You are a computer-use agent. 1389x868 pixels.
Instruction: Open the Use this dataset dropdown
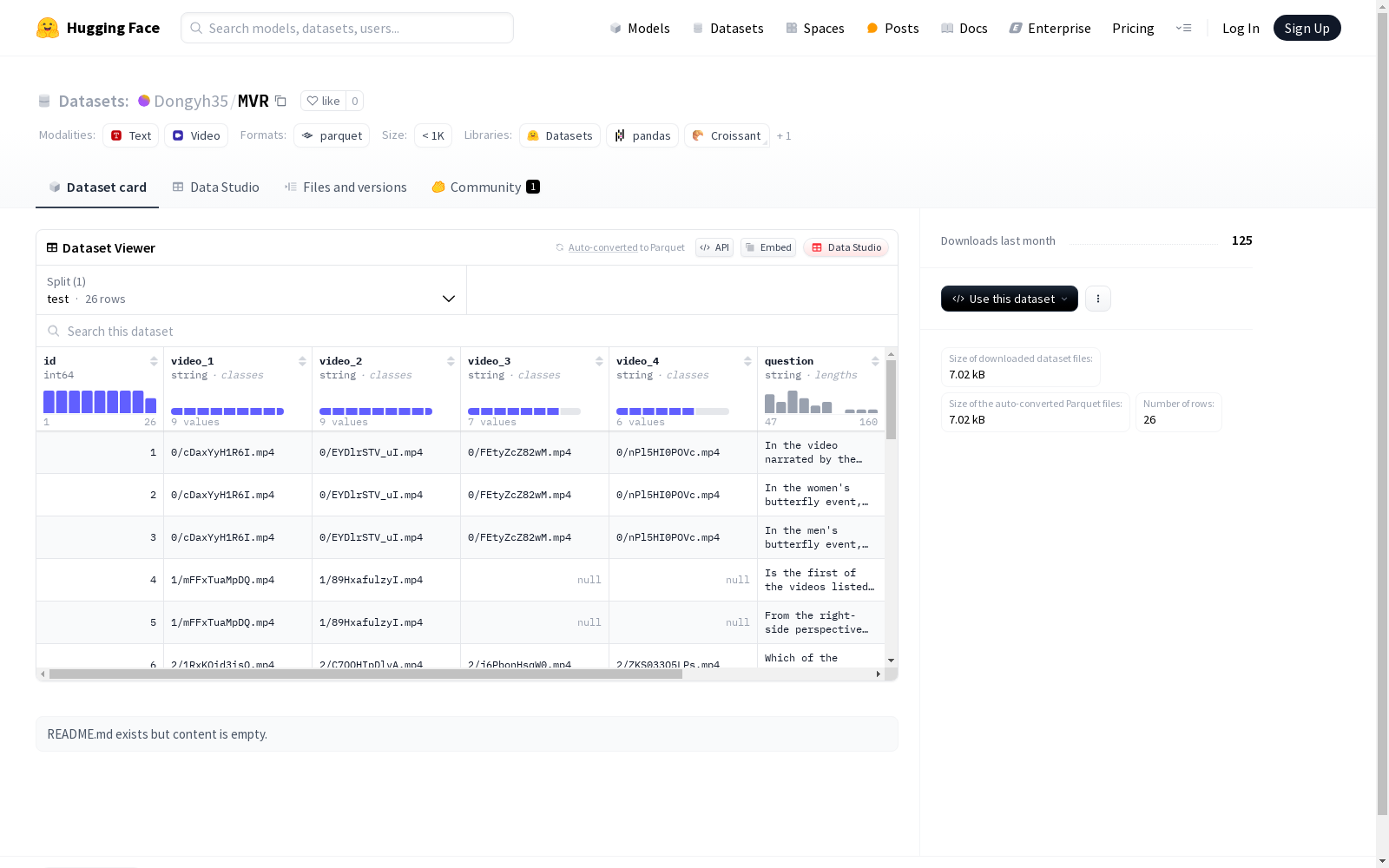click(1010, 299)
